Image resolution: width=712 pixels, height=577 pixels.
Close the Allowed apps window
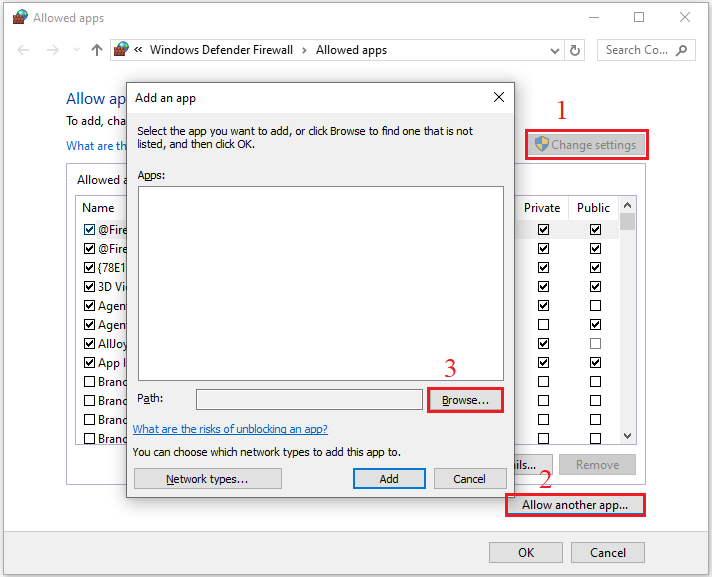(685, 17)
